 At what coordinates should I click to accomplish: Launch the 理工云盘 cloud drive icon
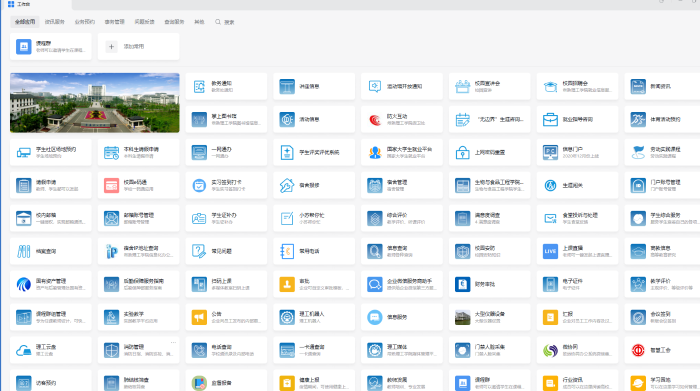coord(24,350)
